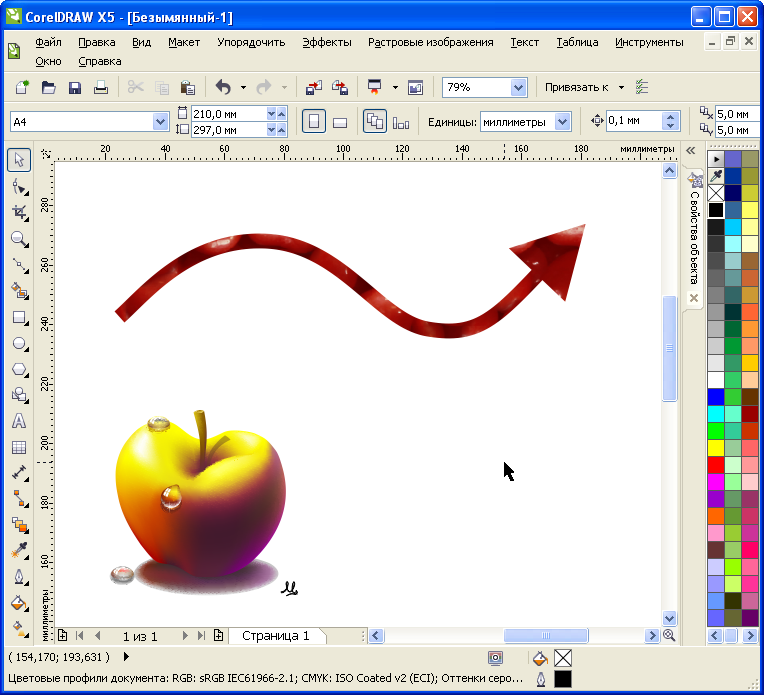Go to the first page
Viewport: 764px width, 695px height.
[80, 636]
